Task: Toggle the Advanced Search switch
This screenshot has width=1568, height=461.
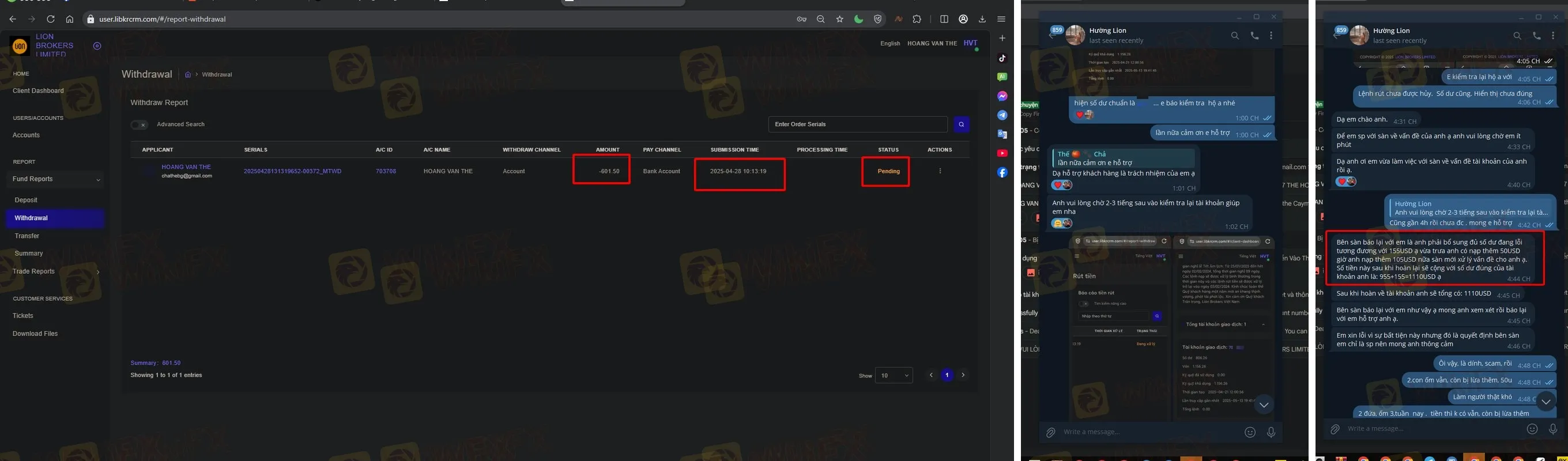Action: point(140,124)
